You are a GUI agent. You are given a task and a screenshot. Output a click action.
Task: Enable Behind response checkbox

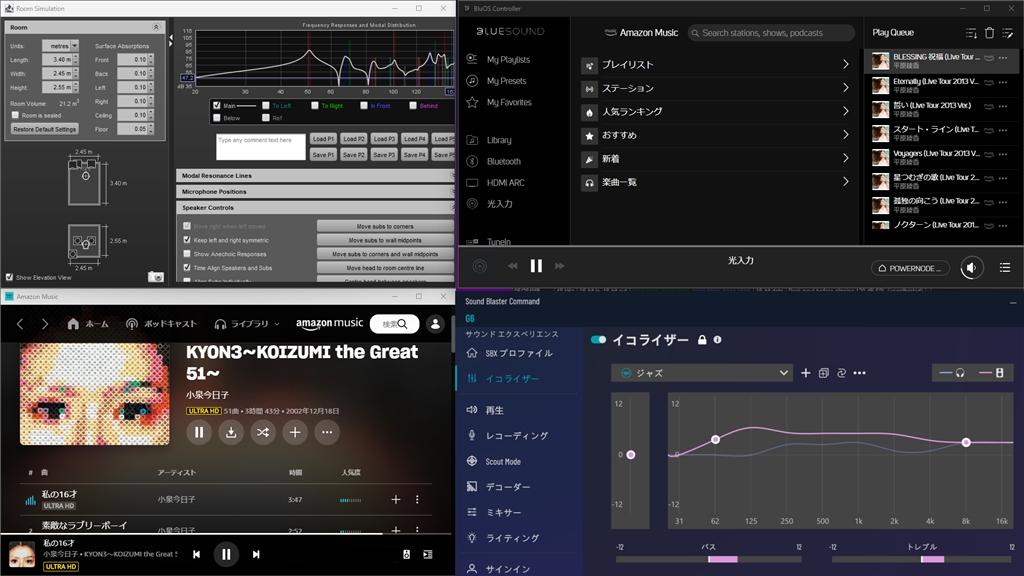click(413, 105)
